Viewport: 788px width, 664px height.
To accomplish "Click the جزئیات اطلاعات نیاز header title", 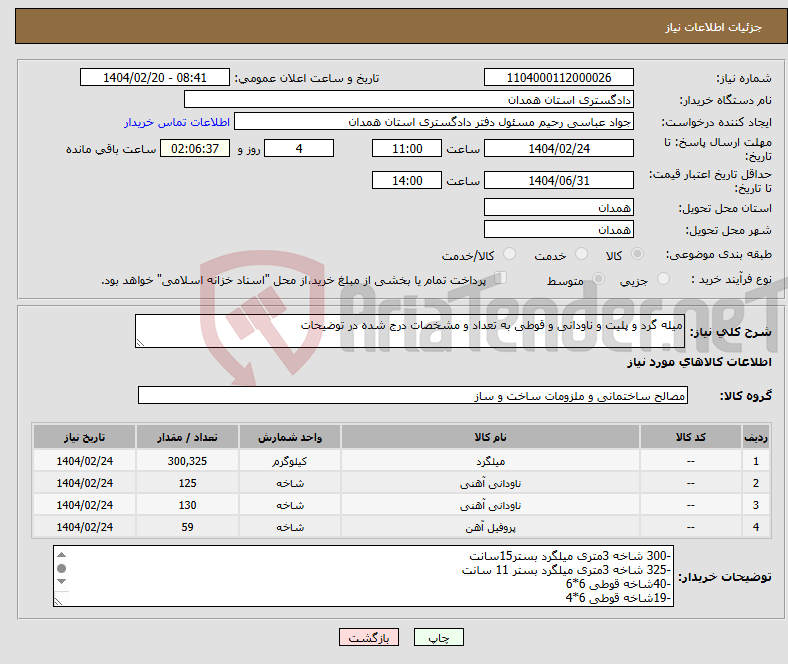I will [x=714, y=27].
